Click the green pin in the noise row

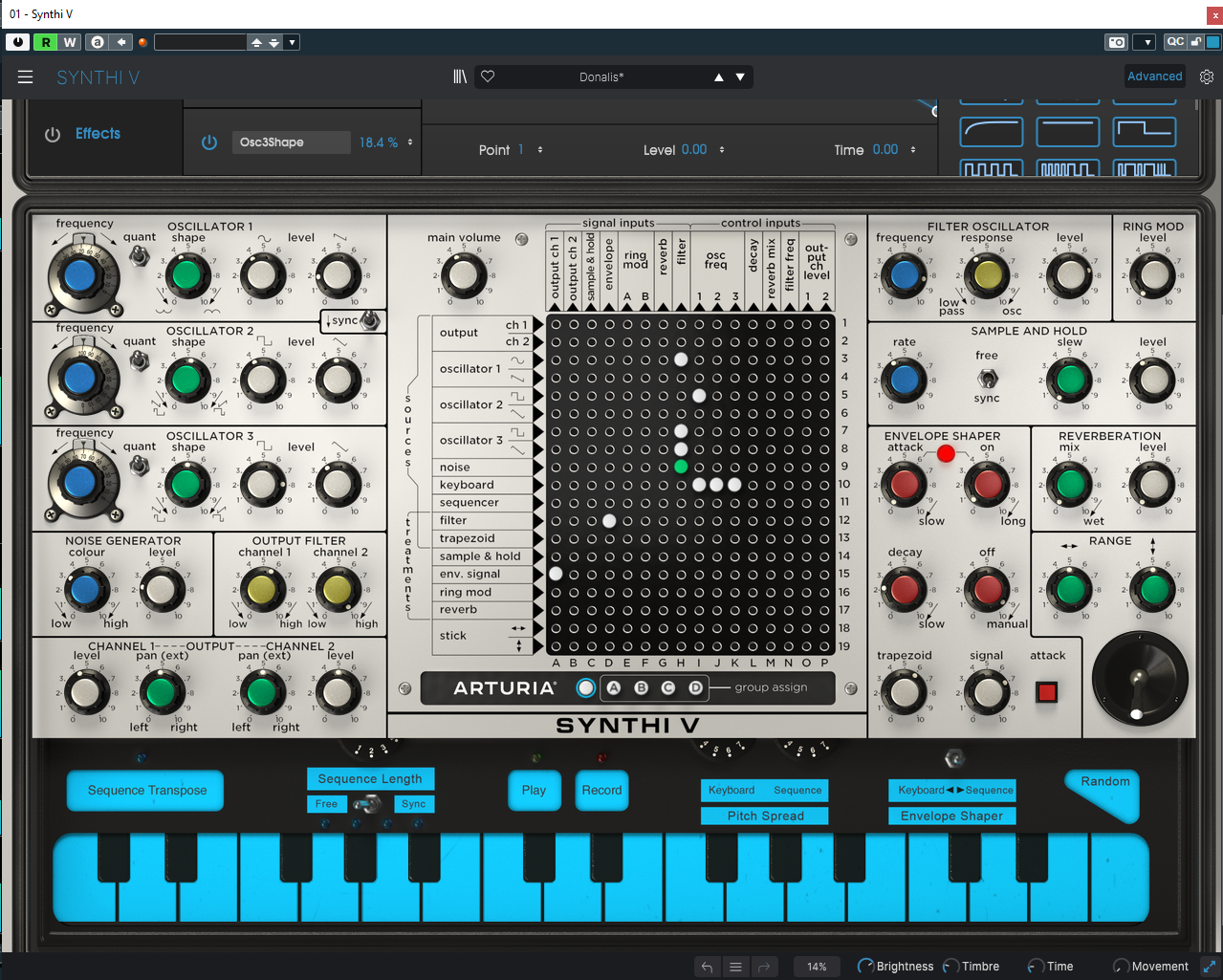pyautogui.click(x=681, y=467)
